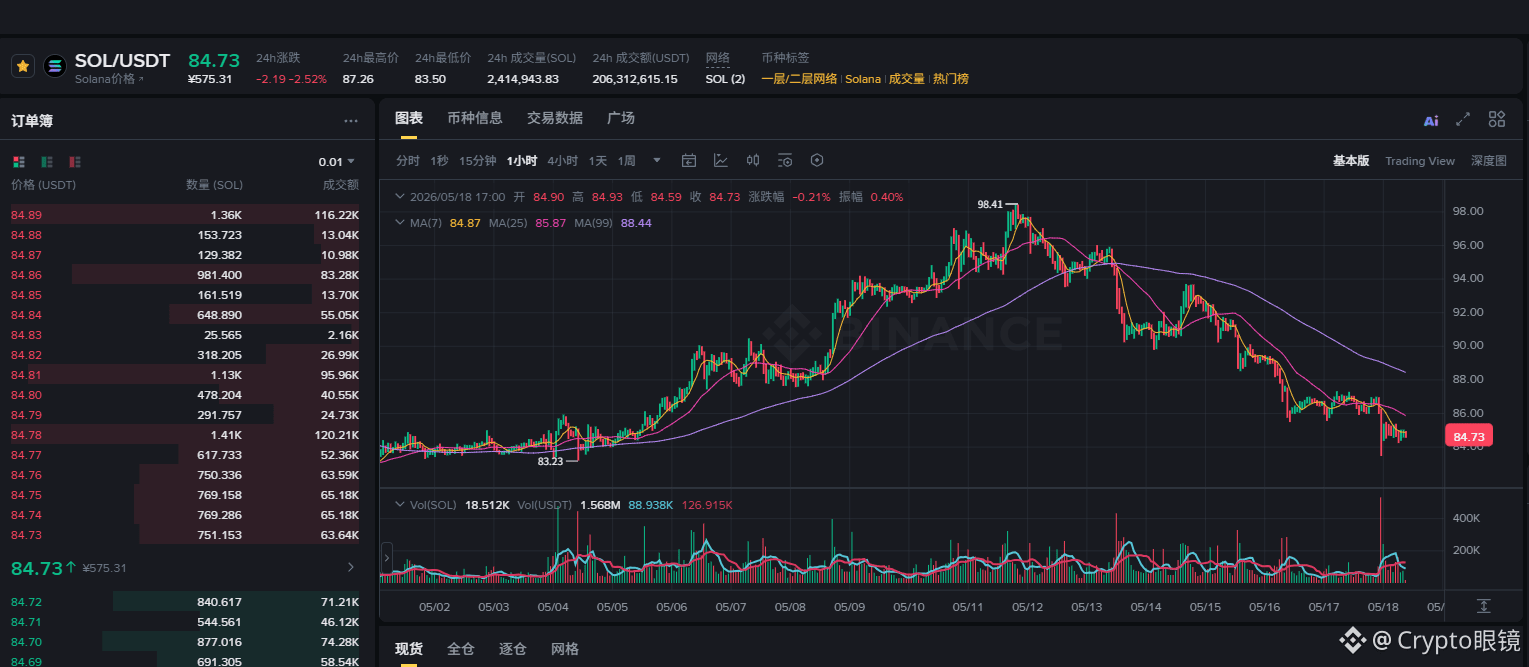Select the 1天 interval

(x=598, y=161)
